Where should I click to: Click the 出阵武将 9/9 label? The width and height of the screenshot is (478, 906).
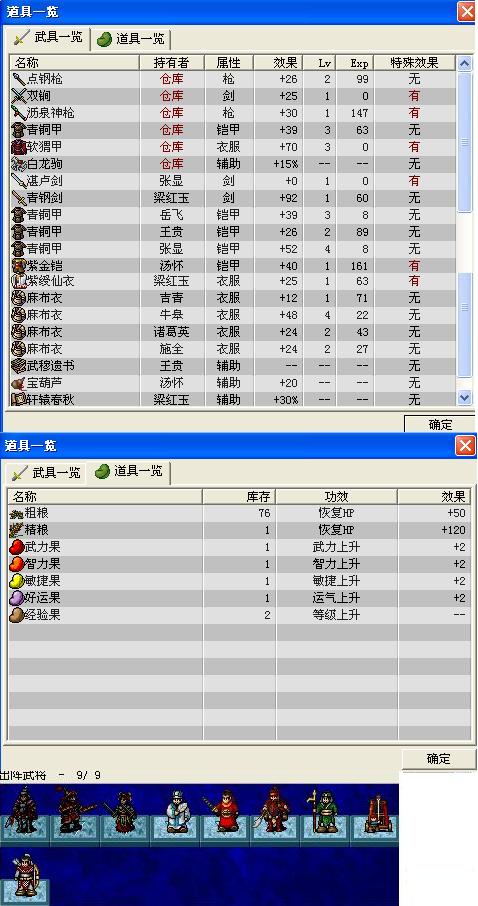pyautogui.click(x=51, y=775)
